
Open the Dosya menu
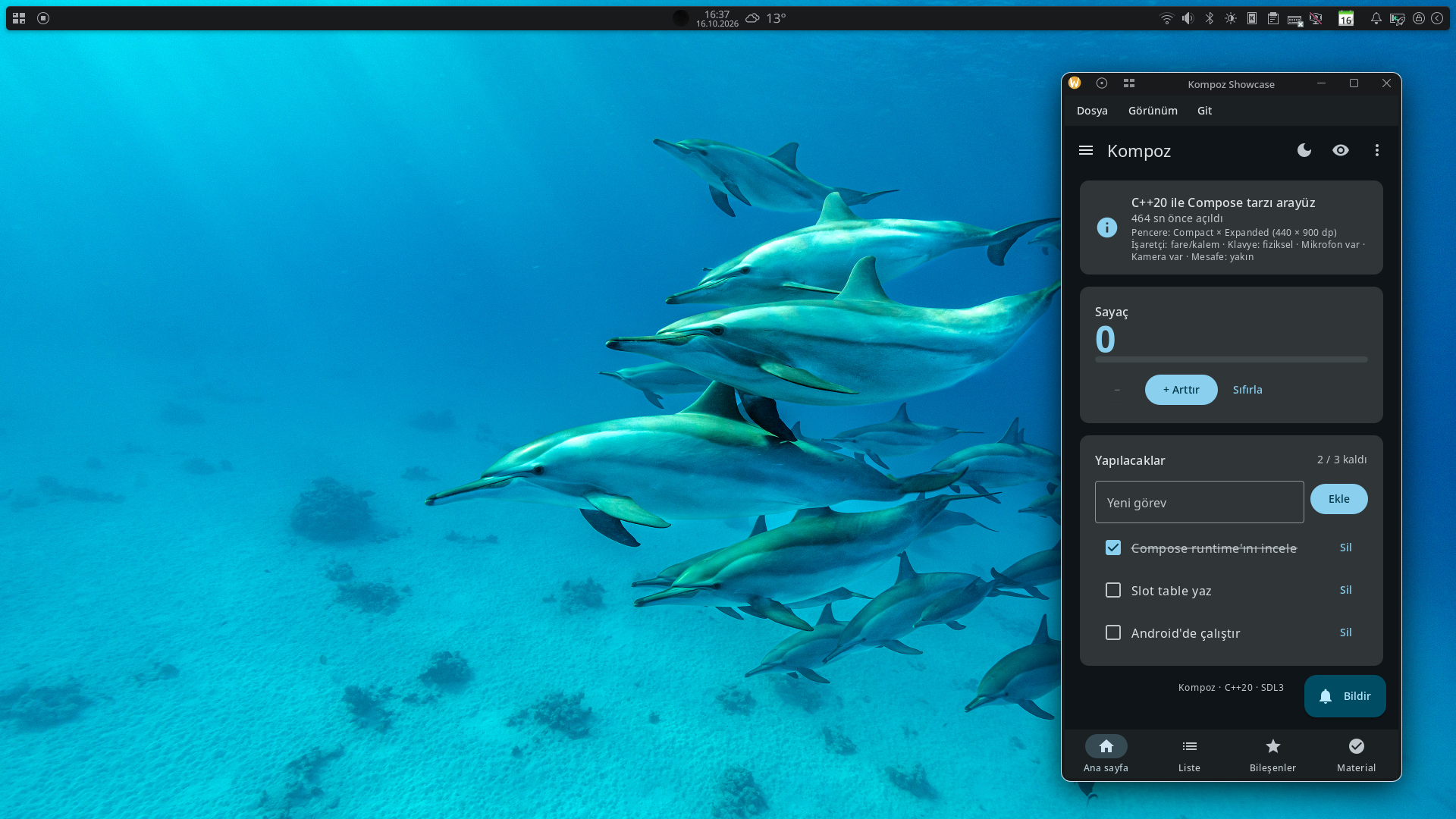(1092, 111)
